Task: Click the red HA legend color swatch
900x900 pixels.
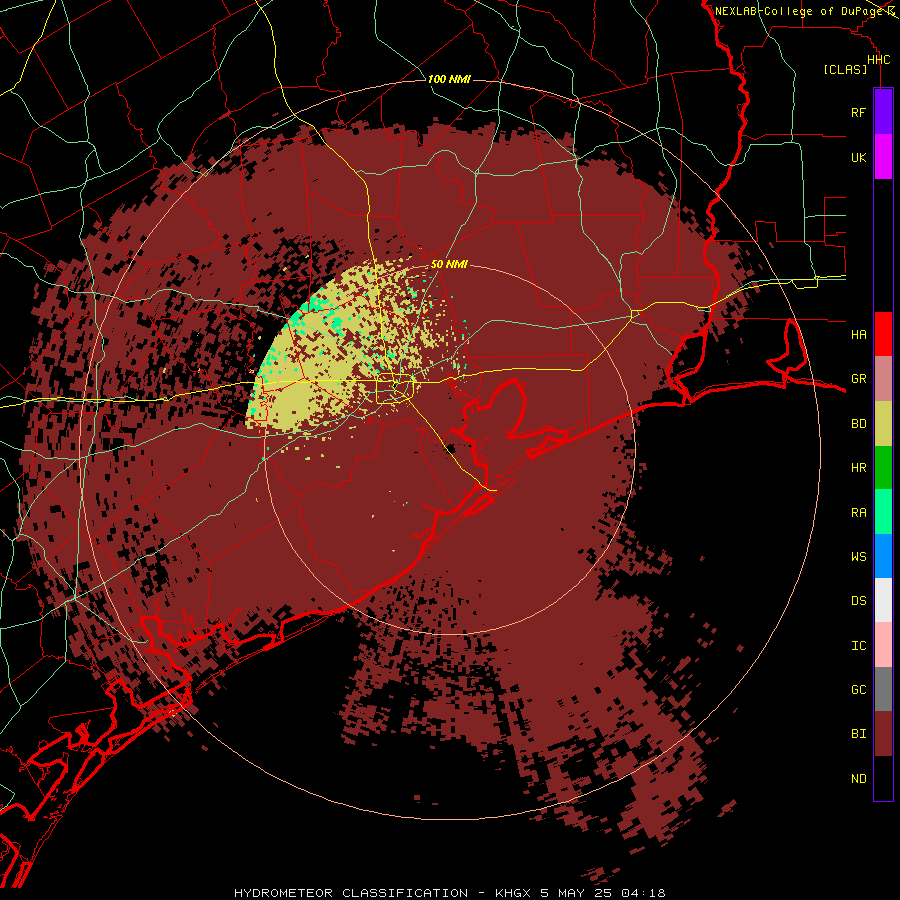Action: [883, 334]
